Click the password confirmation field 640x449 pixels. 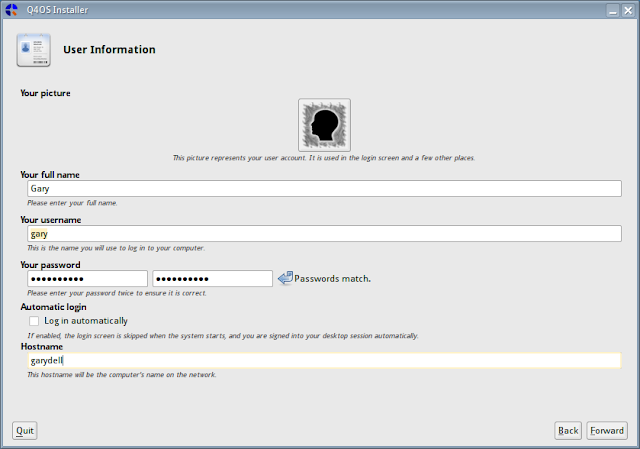point(212,278)
